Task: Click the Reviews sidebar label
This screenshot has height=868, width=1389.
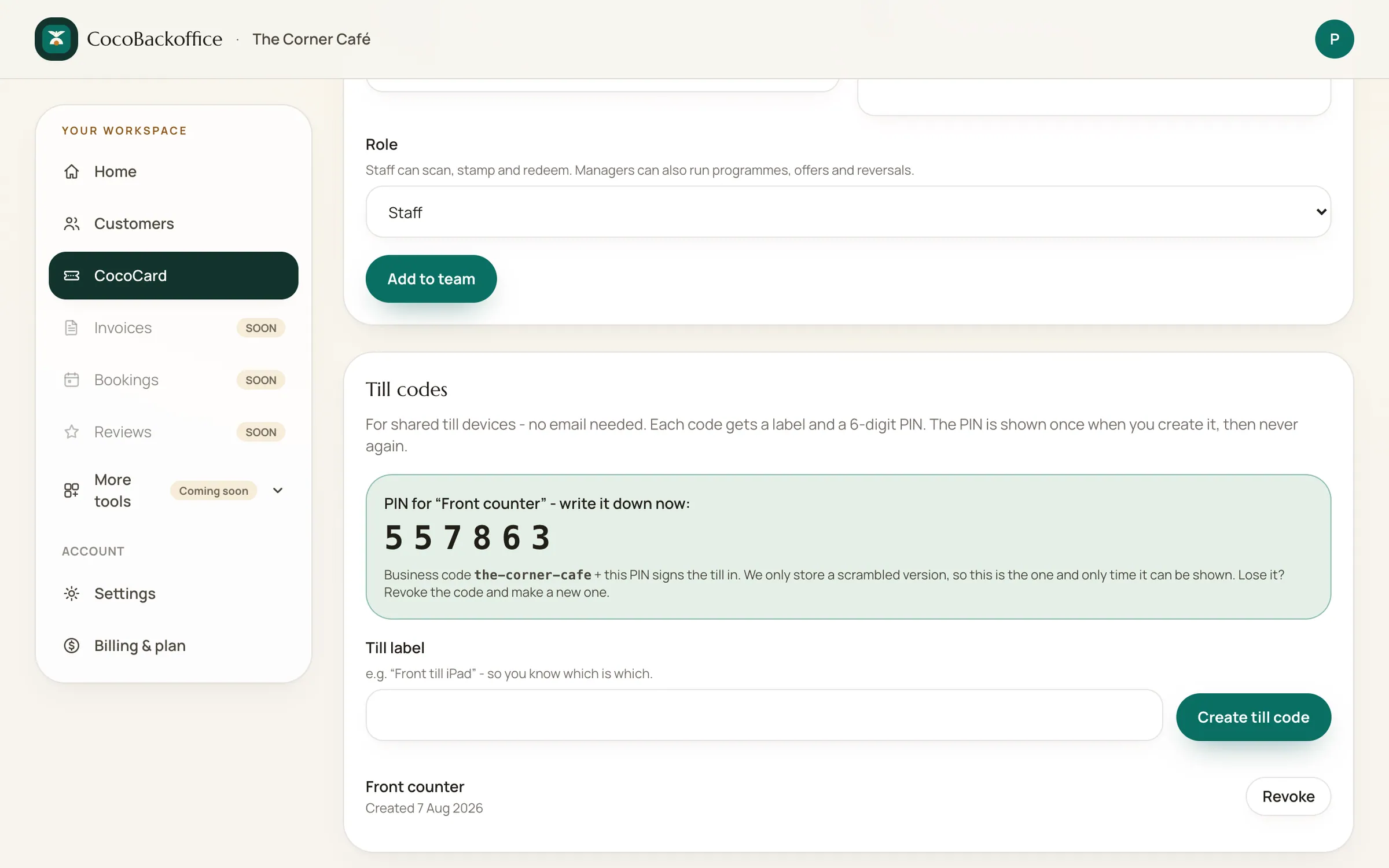Action: 123,432
